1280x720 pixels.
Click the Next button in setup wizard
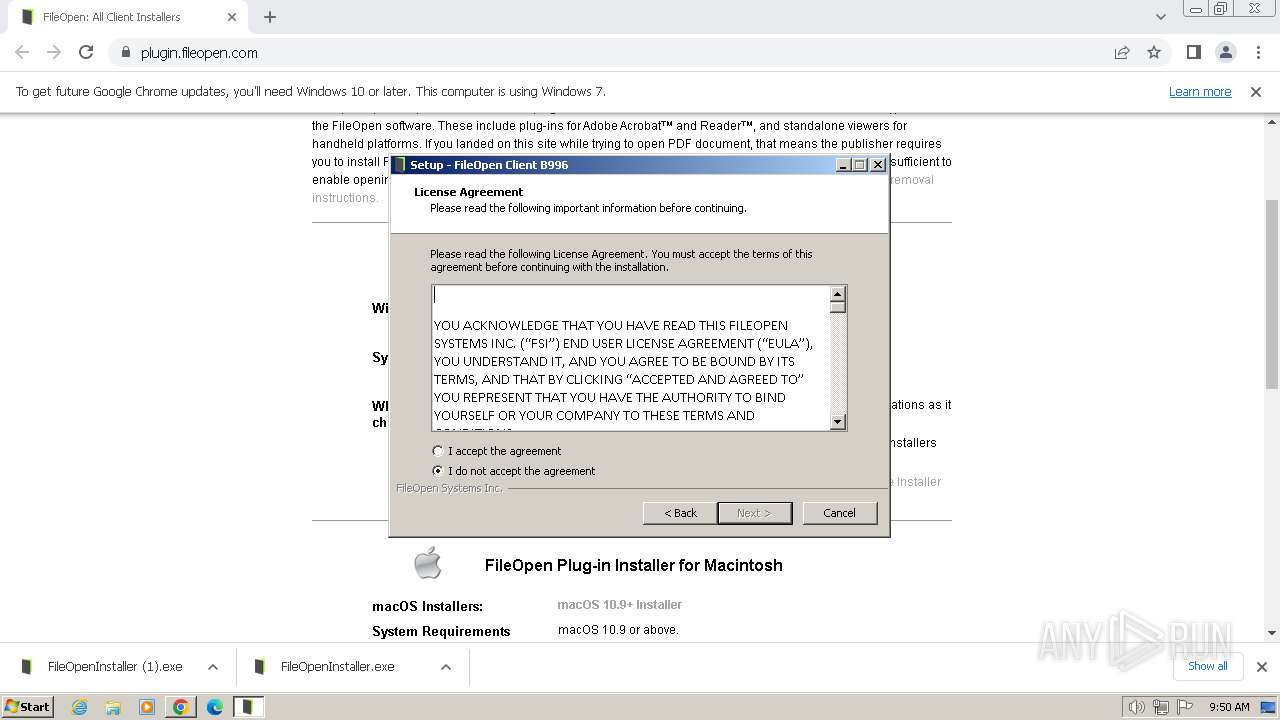point(754,513)
